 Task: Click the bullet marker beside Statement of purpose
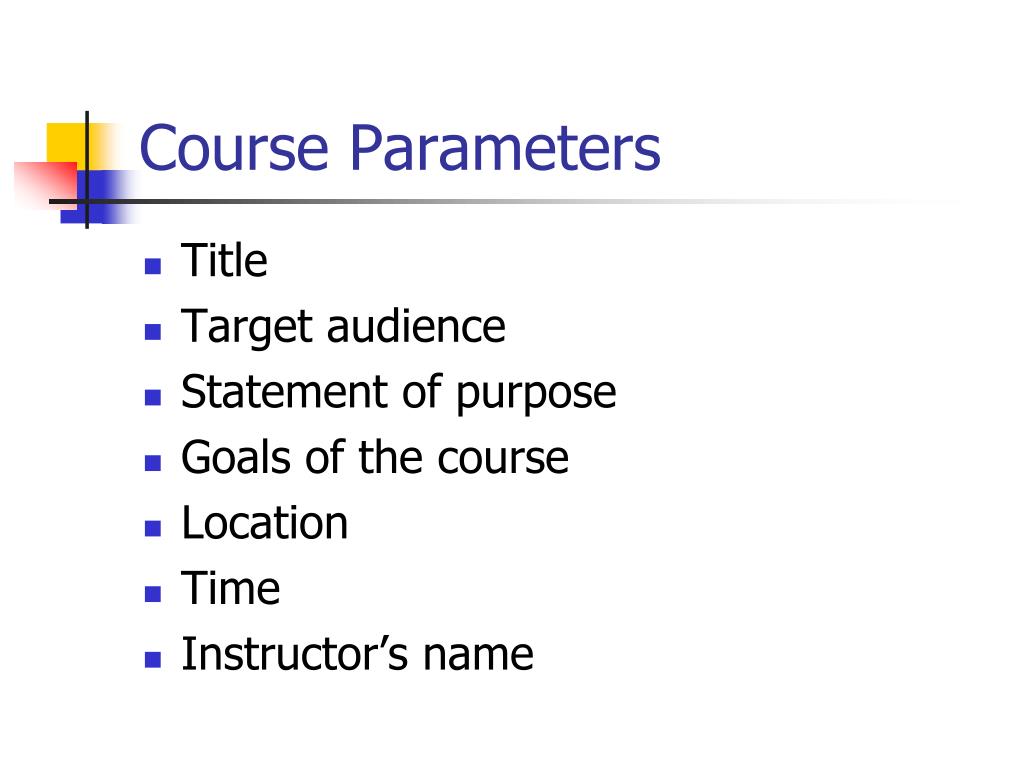click(153, 398)
